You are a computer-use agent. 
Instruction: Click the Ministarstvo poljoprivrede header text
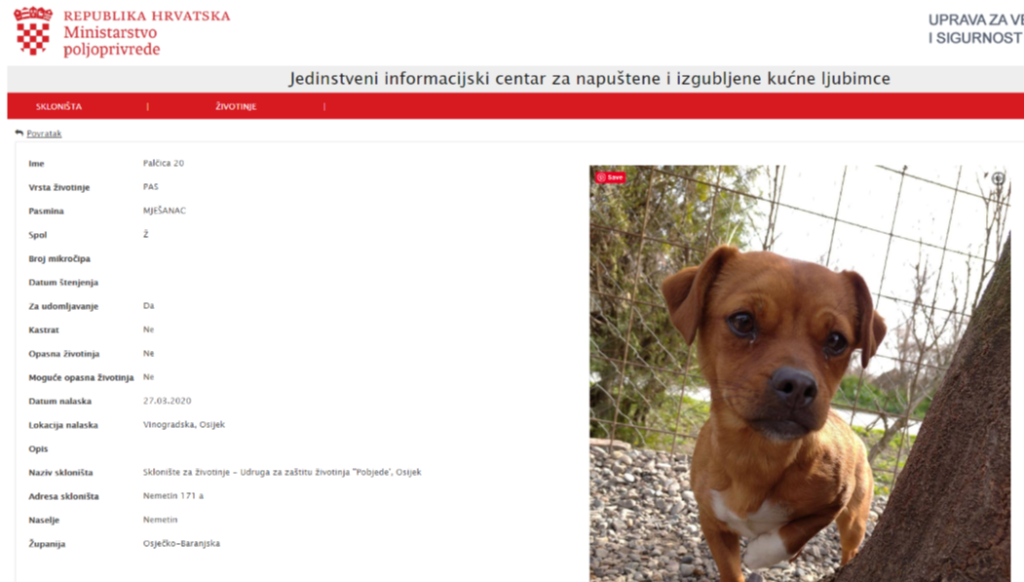pos(112,40)
